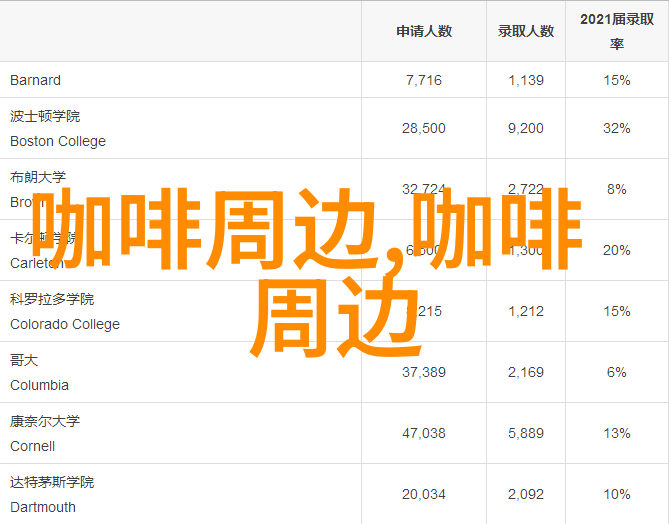
Task: Click the 波士顿学院 Chinese name
Action: [x=45, y=116]
